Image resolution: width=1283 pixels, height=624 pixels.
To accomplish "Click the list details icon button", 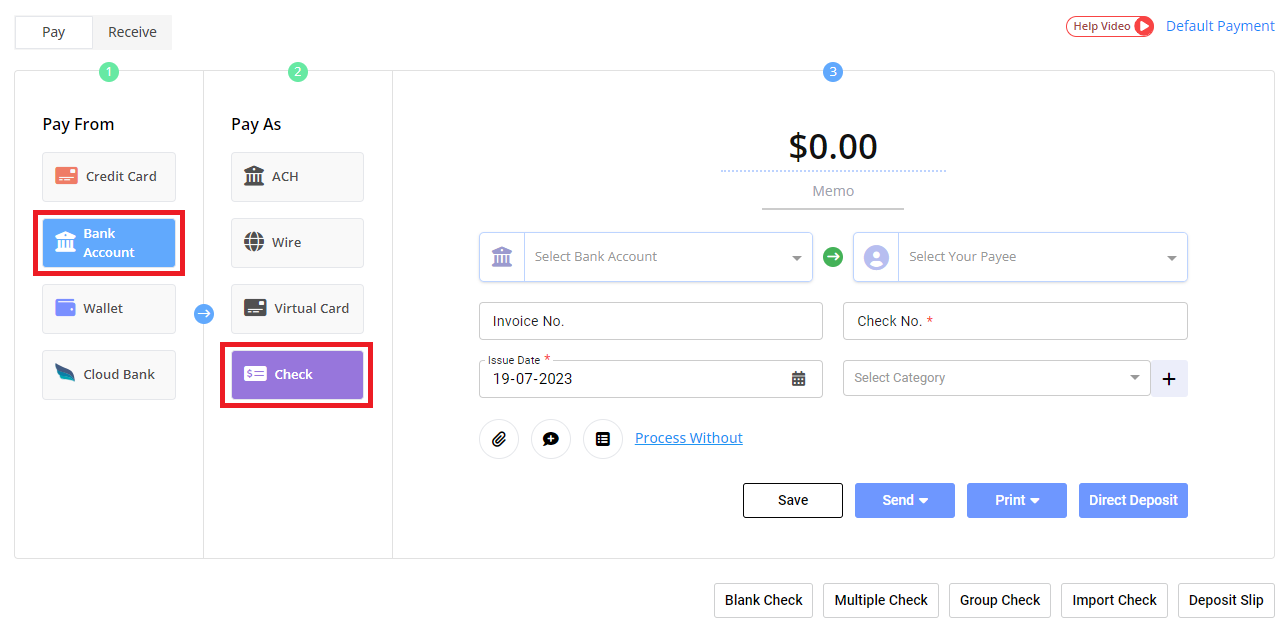I will [x=603, y=439].
